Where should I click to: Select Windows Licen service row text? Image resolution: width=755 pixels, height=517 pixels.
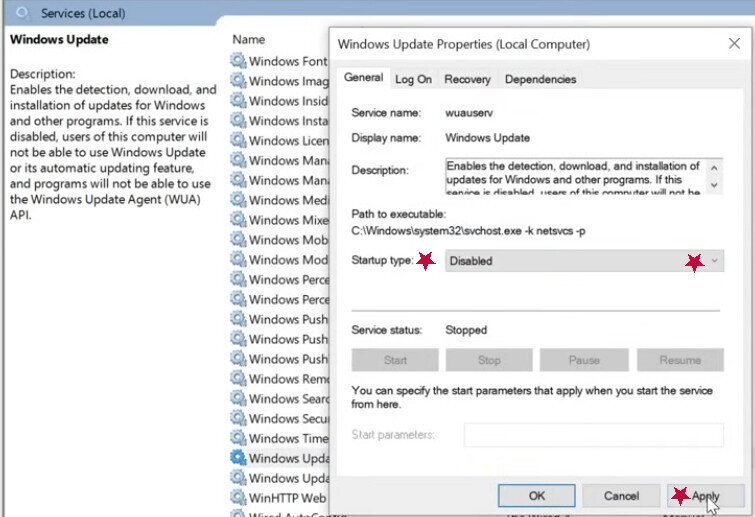(x=288, y=141)
